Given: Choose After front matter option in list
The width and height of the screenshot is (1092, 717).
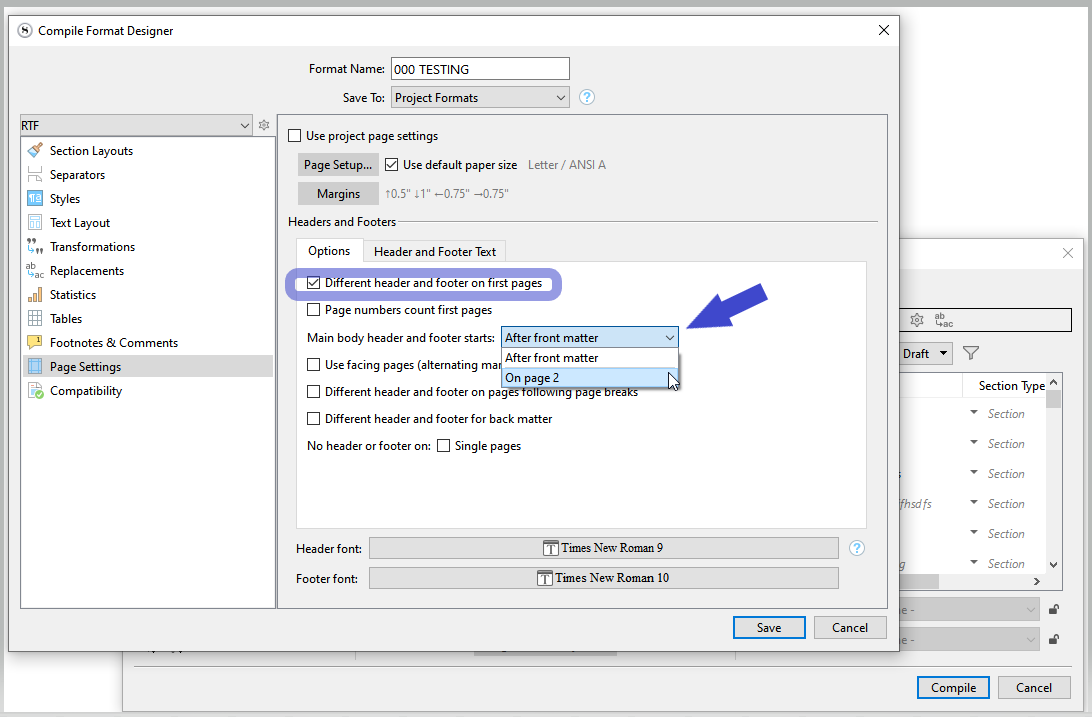Looking at the screenshot, I should click(x=589, y=358).
